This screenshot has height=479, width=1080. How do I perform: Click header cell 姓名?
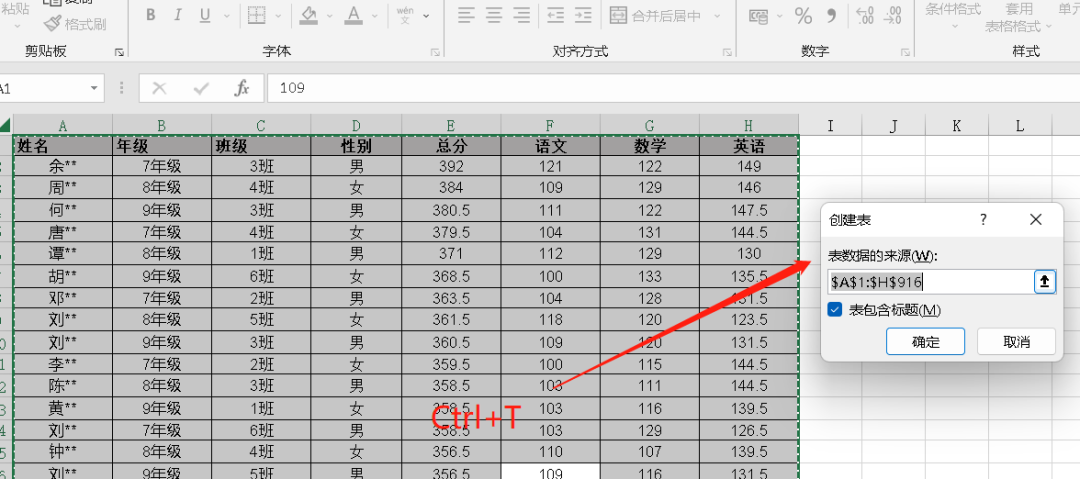[63, 145]
